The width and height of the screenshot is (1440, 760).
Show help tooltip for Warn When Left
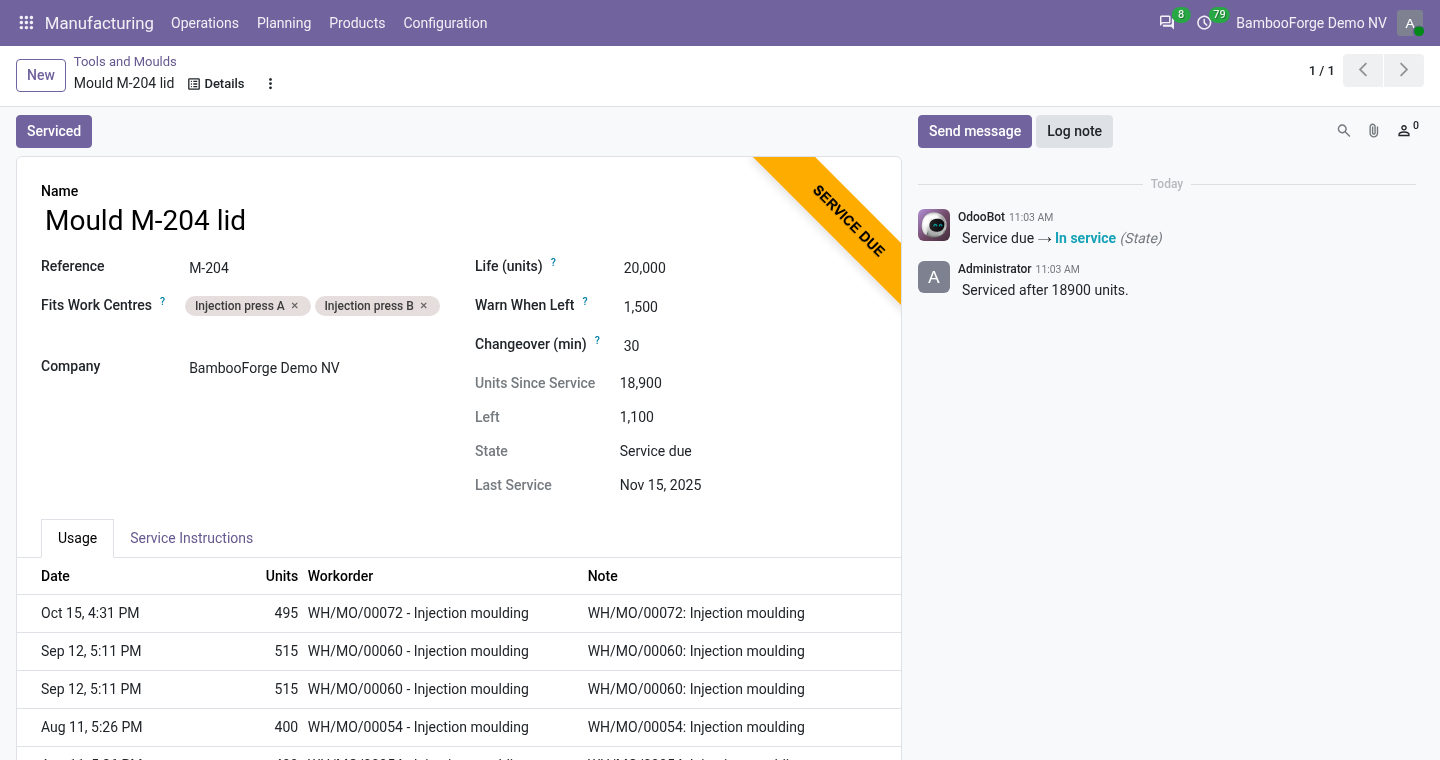pyautogui.click(x=585, y=301)
